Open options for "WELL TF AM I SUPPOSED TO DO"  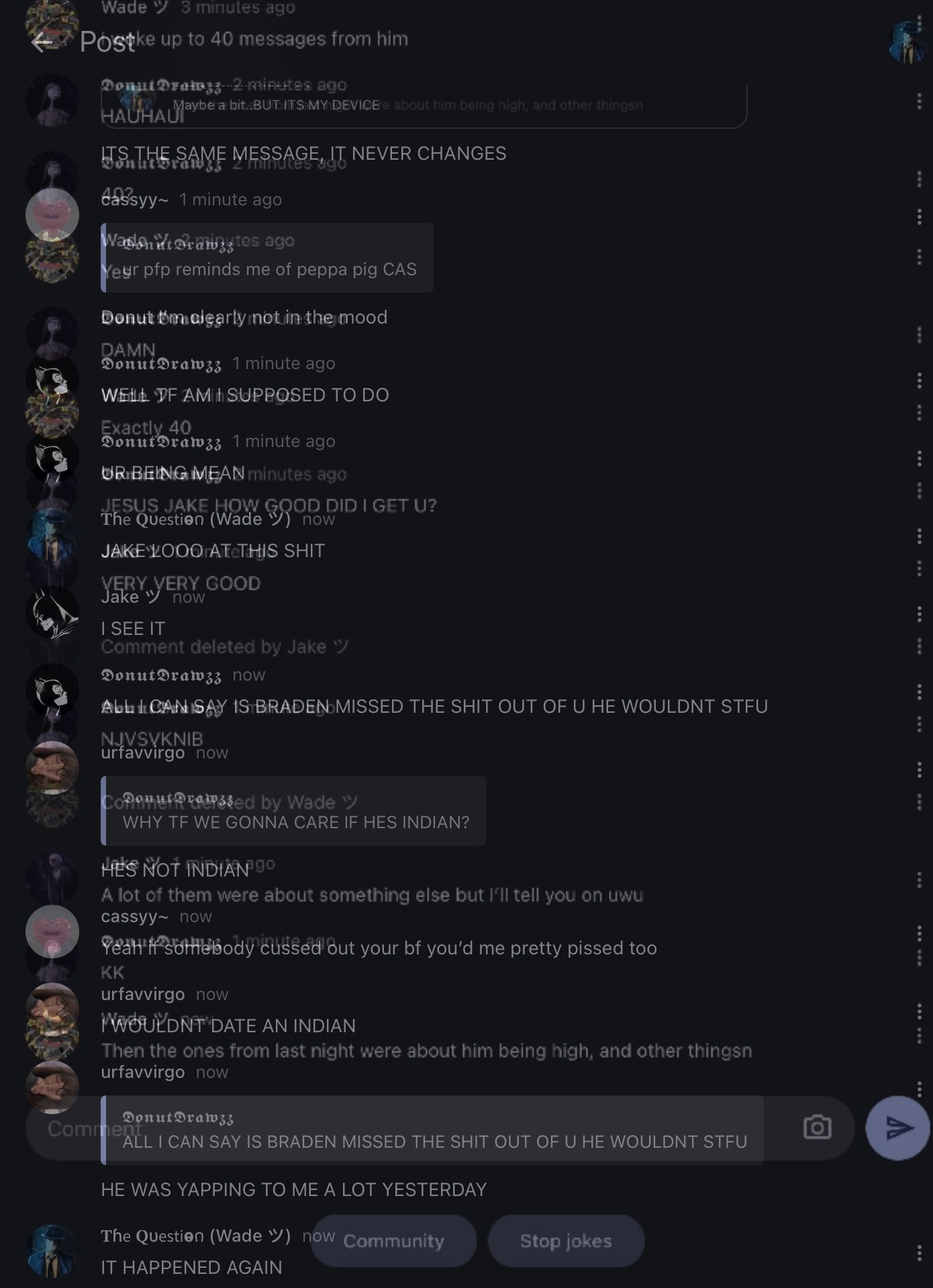(919, 381)
